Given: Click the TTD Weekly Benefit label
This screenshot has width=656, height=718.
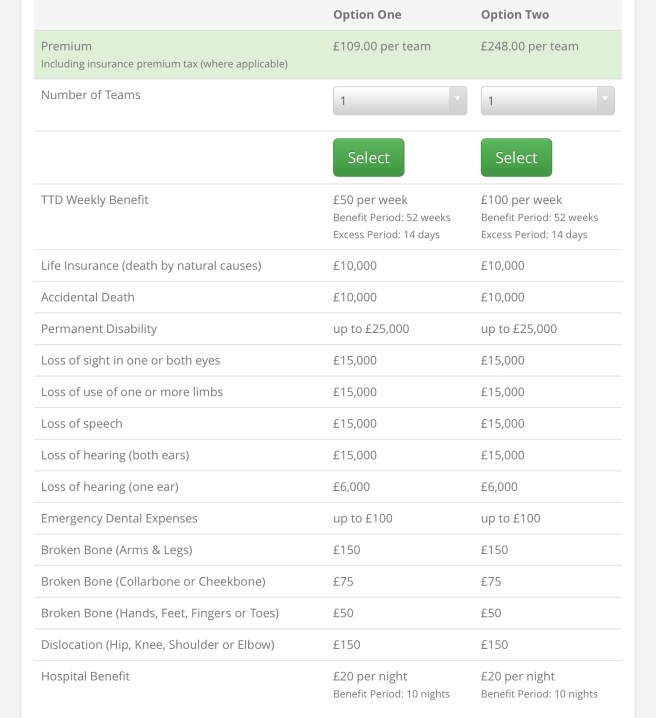Looking at the screenshot, I should (x=94, y=200).
